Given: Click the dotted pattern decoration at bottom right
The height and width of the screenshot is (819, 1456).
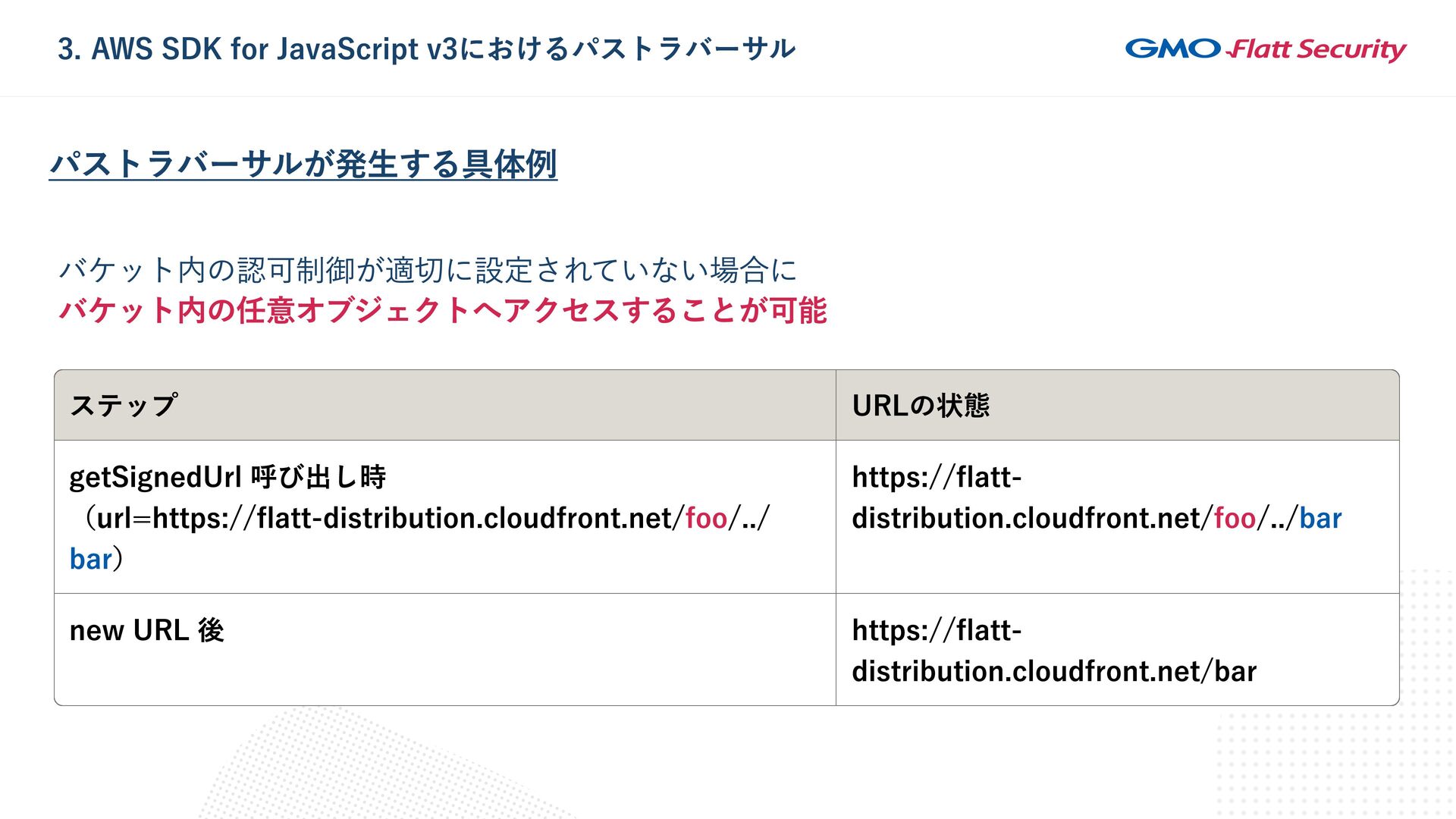Looking at the screenshot, I should (x=1335, y=766).
